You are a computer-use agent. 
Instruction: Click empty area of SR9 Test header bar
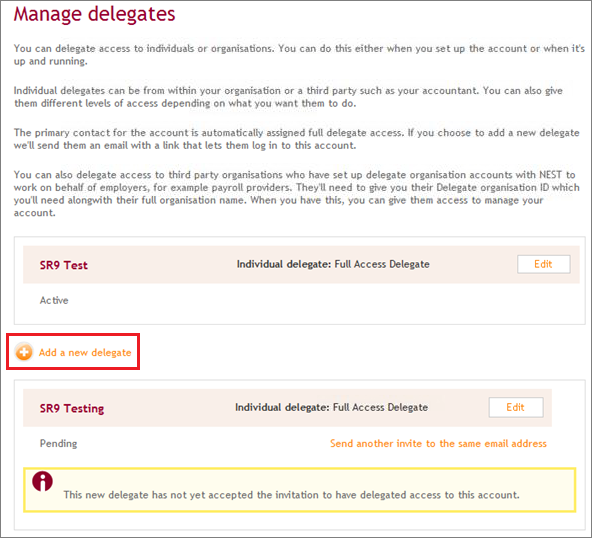click(x=162, y=265)
